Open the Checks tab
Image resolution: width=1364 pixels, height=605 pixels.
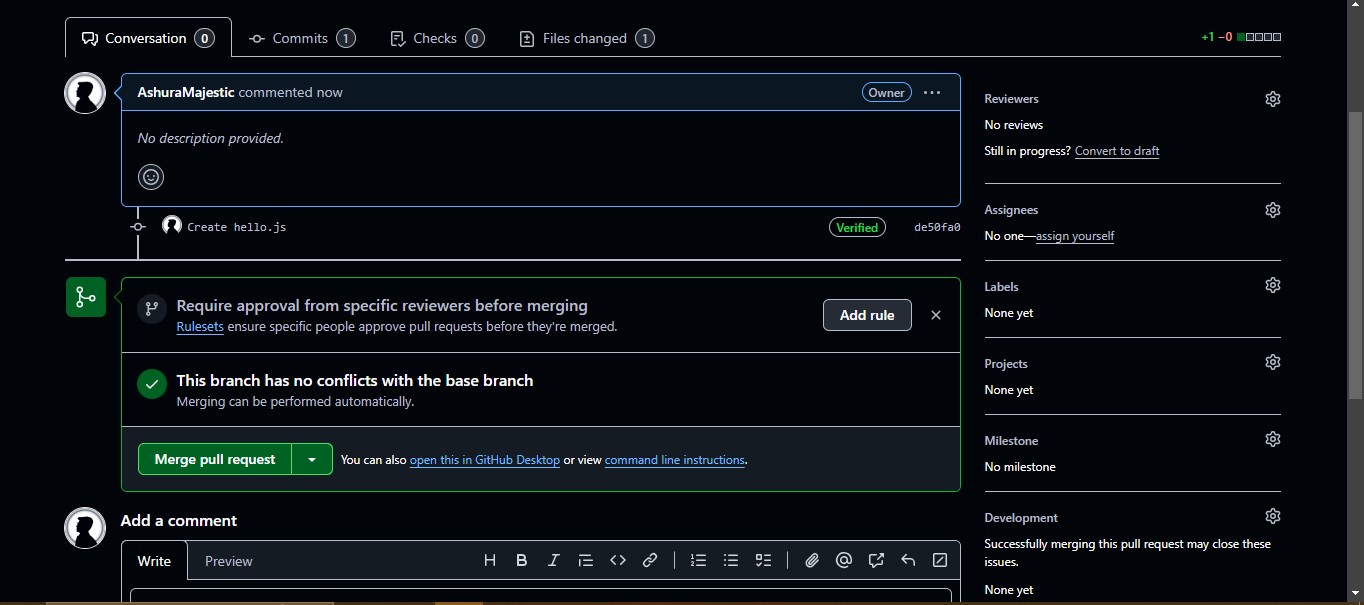436,38
